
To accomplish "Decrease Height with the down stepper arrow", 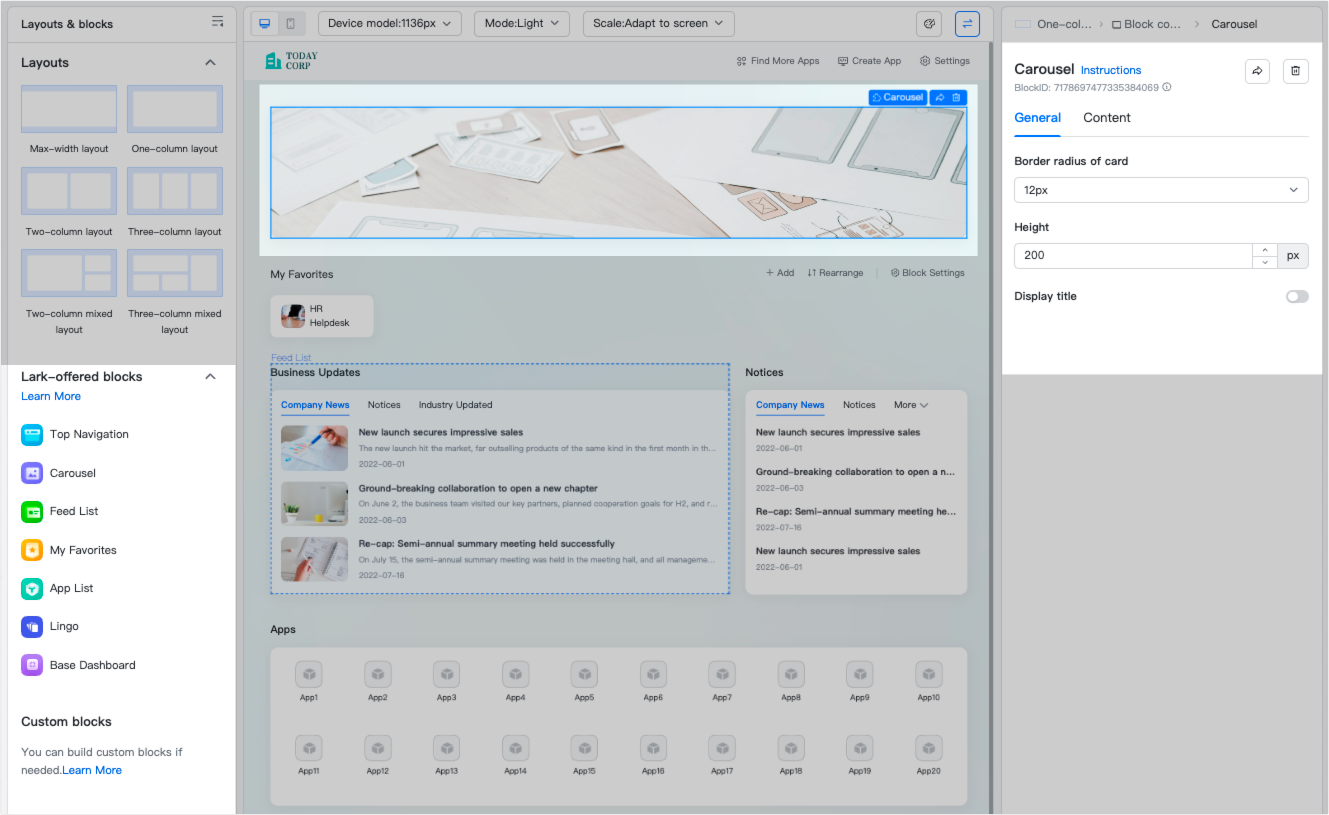I will pos(1265,262).
